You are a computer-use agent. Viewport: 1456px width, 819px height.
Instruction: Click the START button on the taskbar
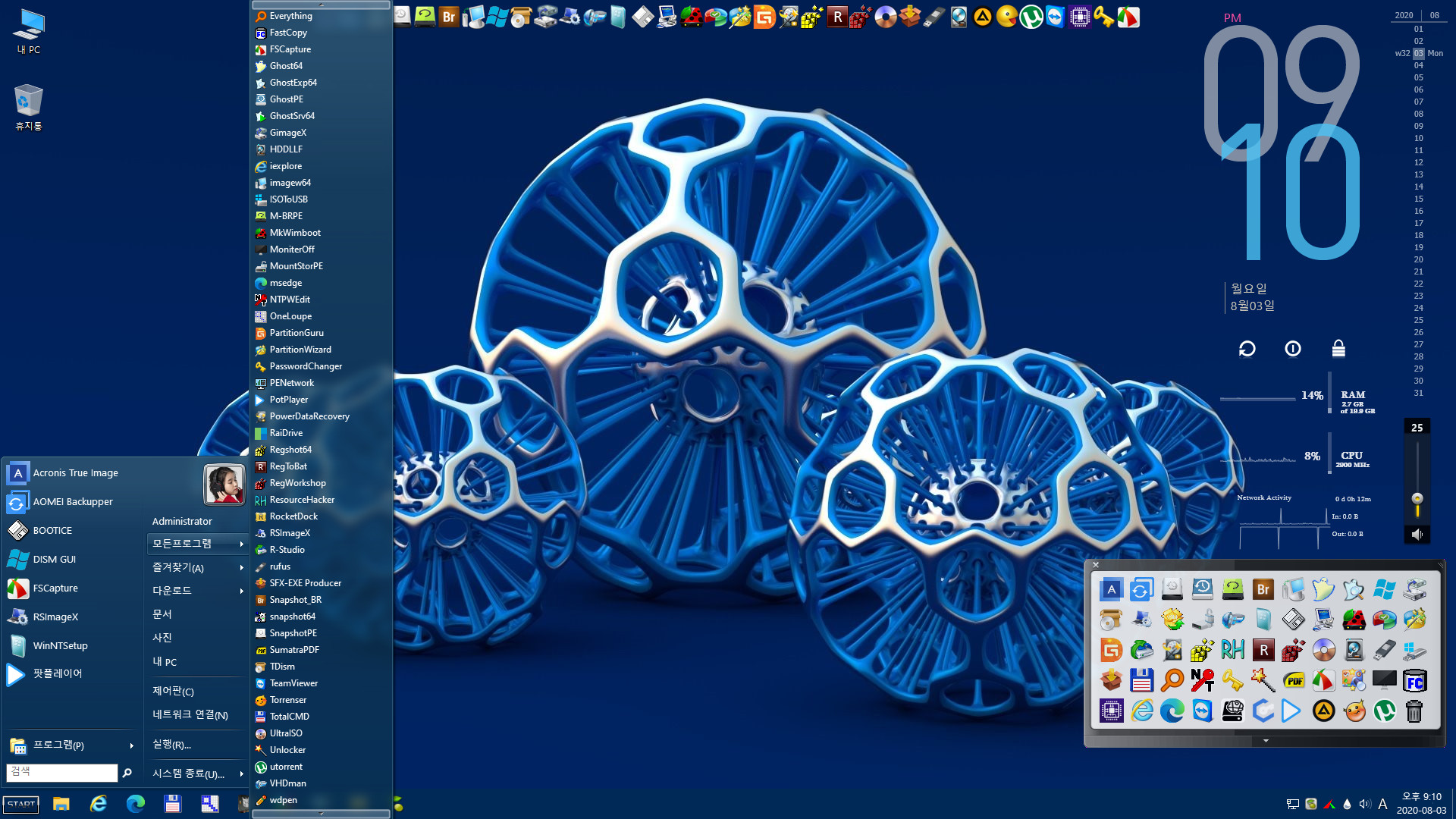21,804
